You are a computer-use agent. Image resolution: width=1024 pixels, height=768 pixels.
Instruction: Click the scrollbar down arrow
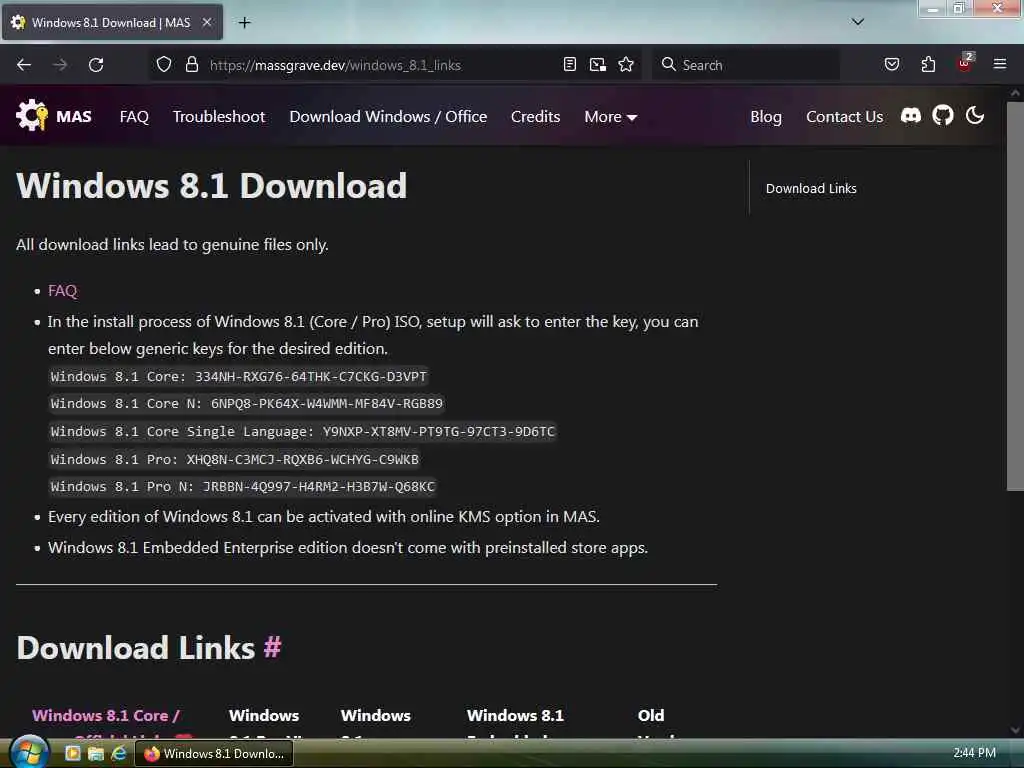1015,730
